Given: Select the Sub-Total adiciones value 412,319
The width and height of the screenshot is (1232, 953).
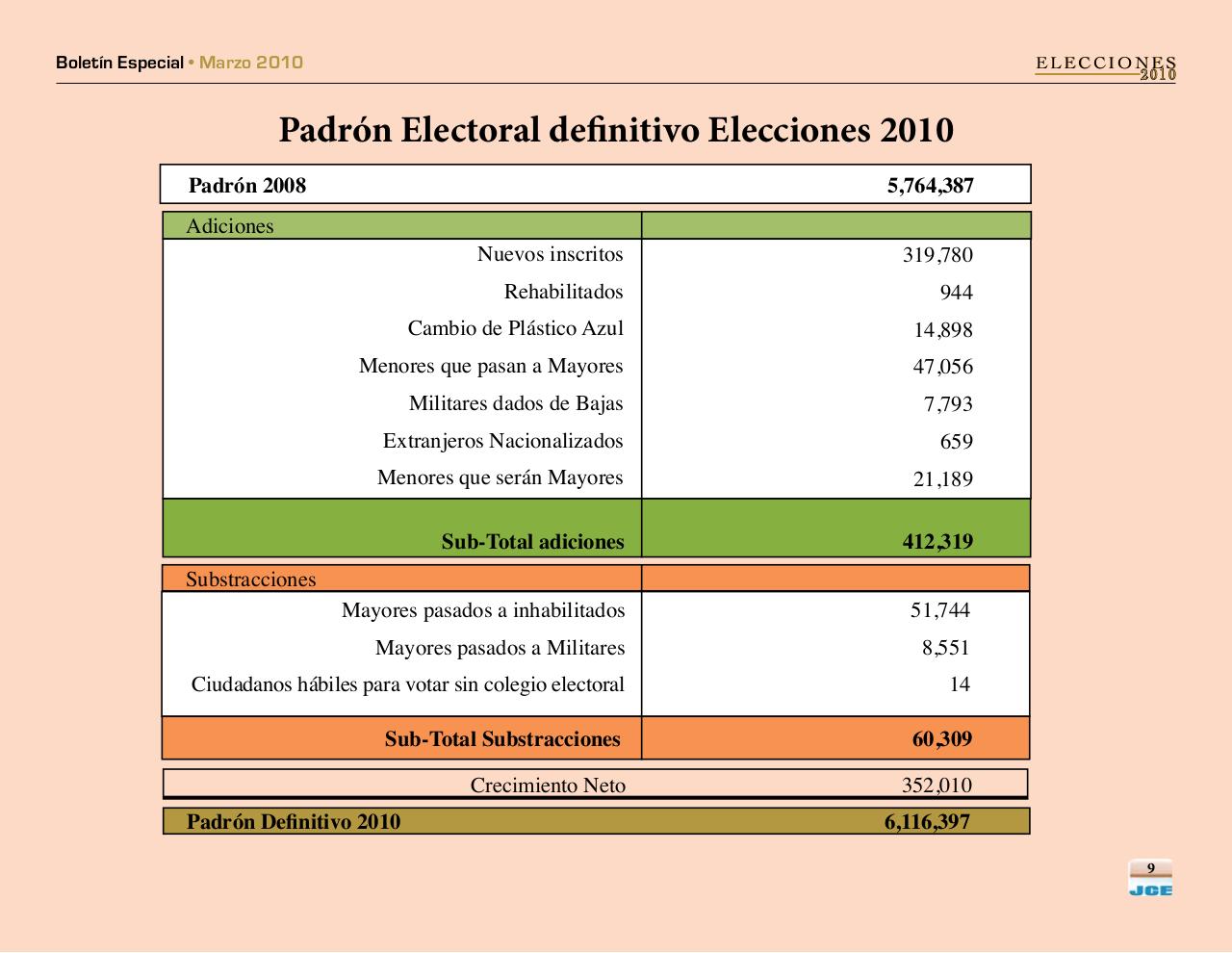Looking at the screenshot, I should pos(937,542).
